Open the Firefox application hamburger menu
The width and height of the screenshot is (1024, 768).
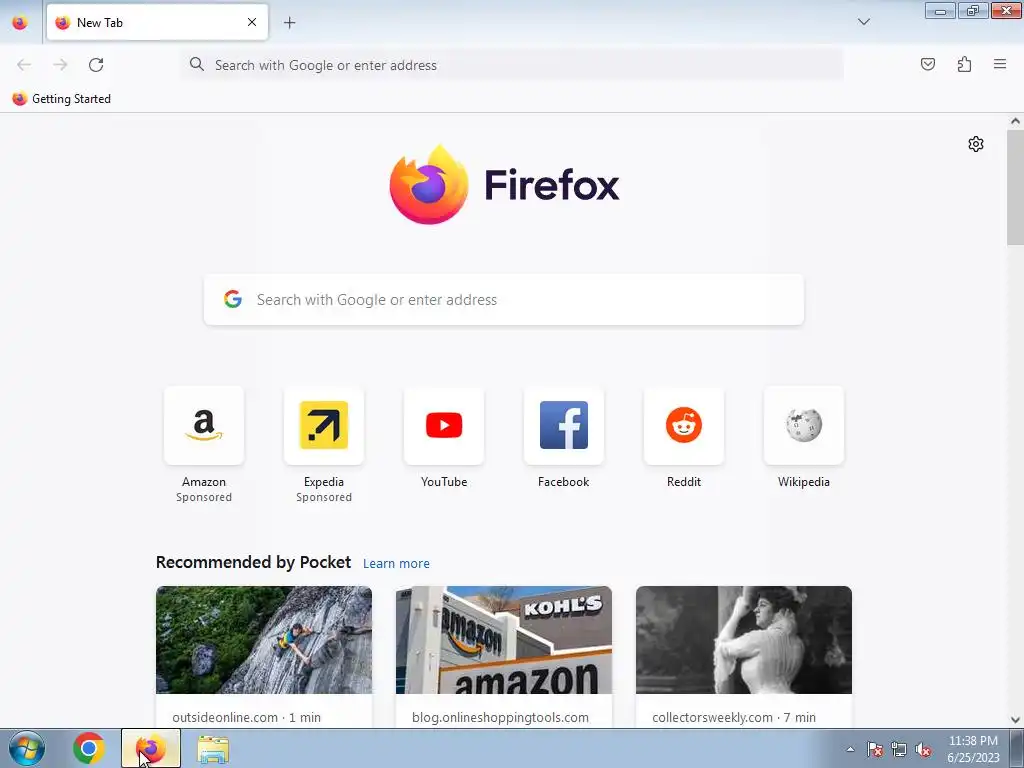coord(1000,64)
